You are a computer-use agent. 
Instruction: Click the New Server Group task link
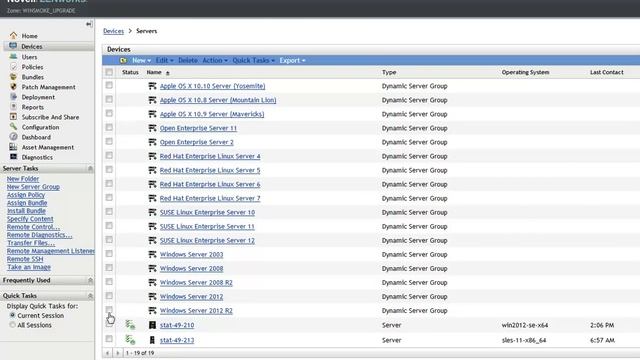pyautogui.click(x=33, y=187)
